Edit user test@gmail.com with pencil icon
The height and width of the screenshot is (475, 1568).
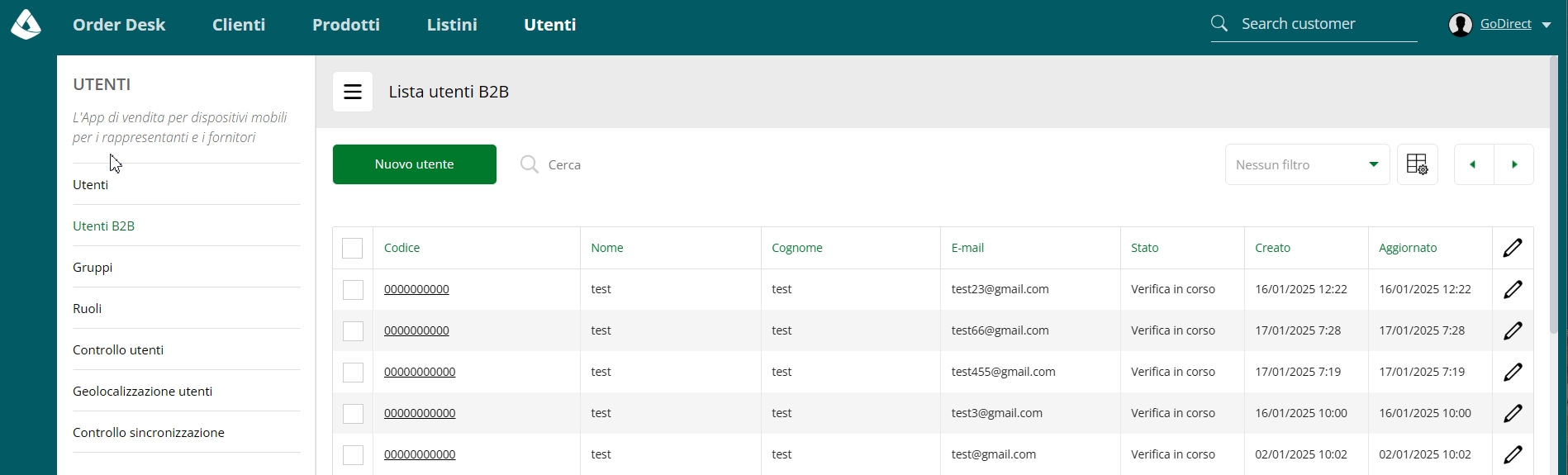click(x=1513, y=454)
